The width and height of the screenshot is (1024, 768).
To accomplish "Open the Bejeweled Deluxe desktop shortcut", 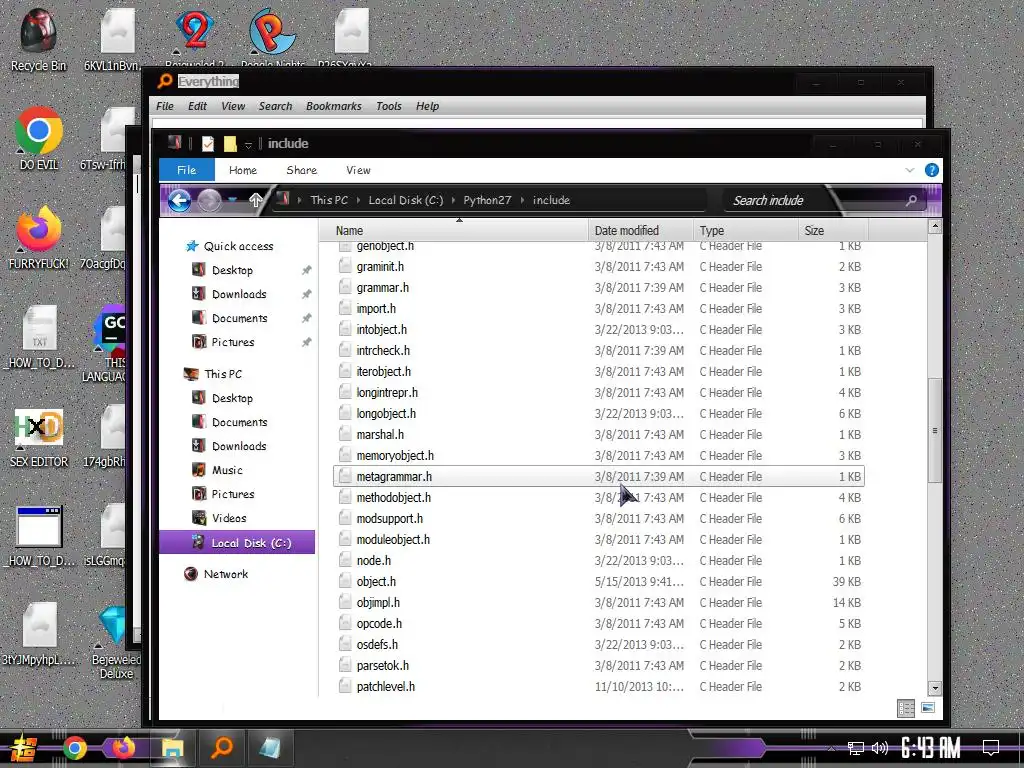I will (x=116, y=643).
